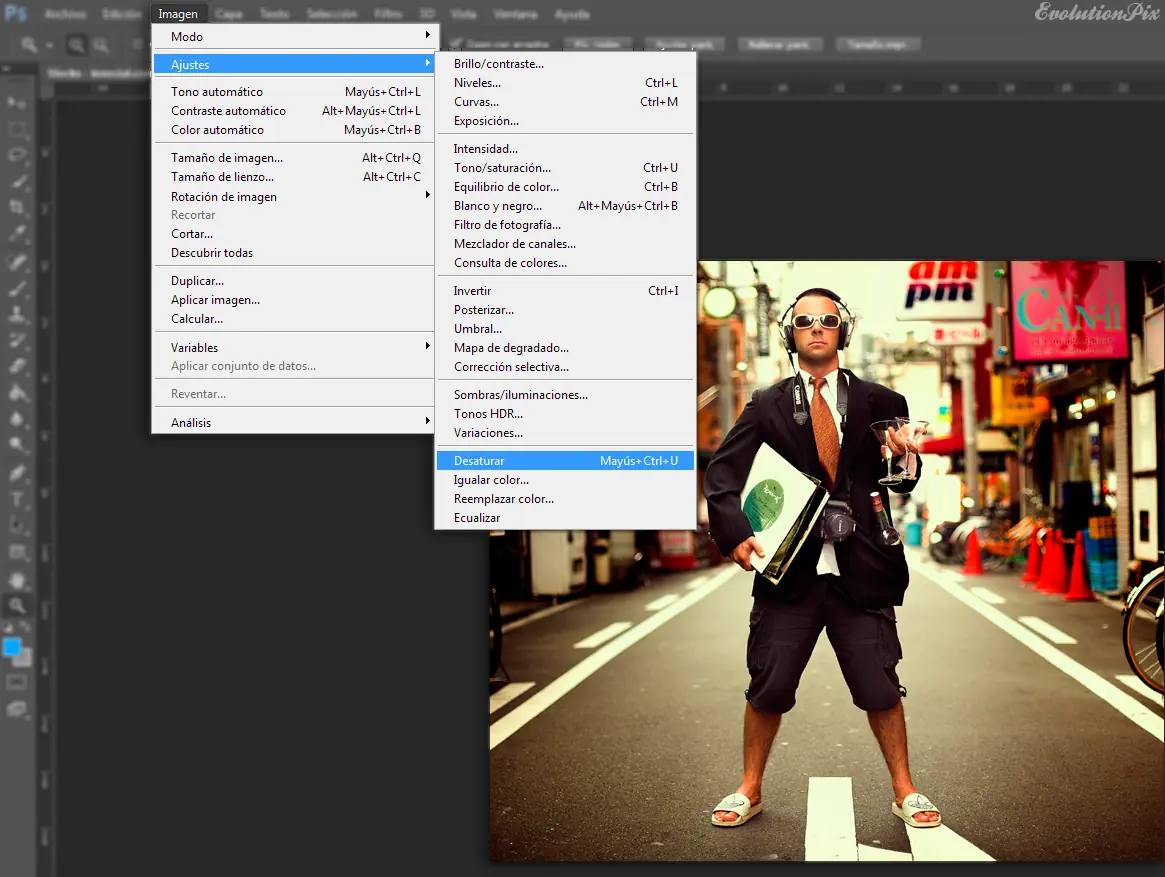1165x877 pixels.
Task: Select the Clone Stamp tool
Action: pyautogui.click(x=17, y=313)
